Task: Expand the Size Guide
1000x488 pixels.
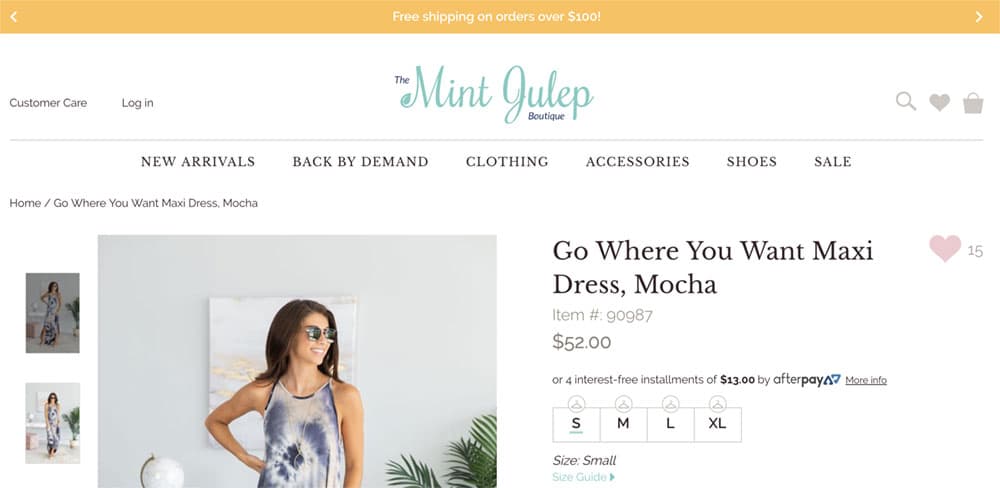Action: click(x=584, y=477)
